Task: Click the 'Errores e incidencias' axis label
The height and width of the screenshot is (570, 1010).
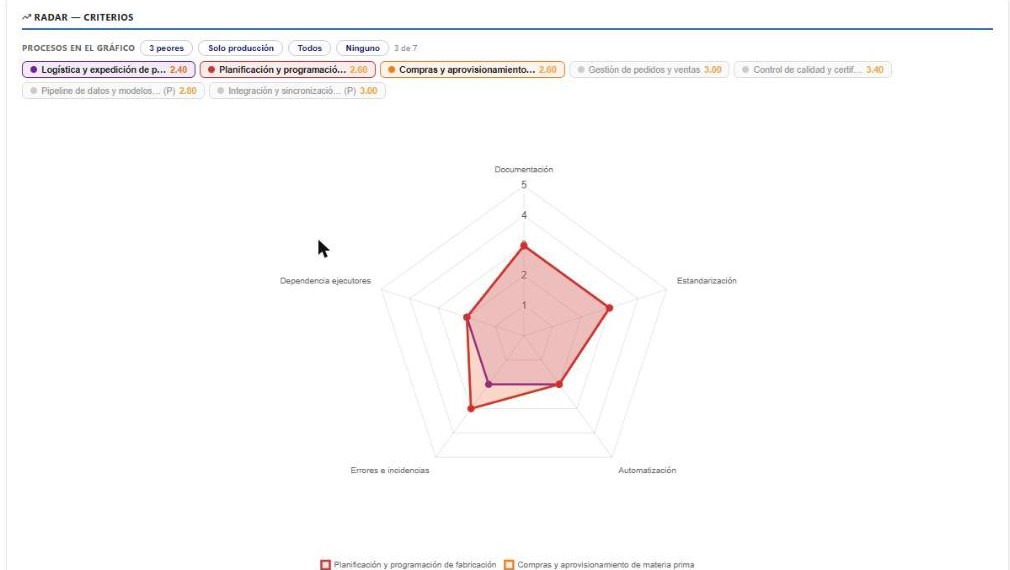Action: click(x=390, y=470)
